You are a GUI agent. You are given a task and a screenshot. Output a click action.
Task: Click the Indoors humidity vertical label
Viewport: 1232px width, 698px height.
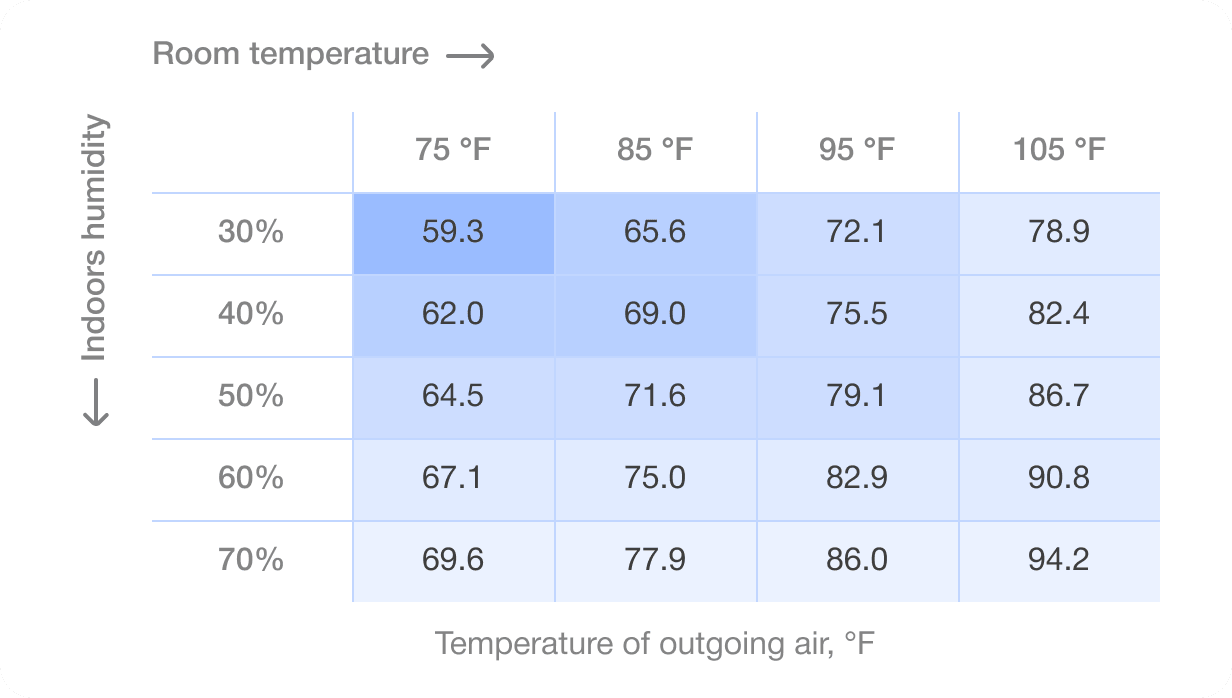[x=94, y=239]
